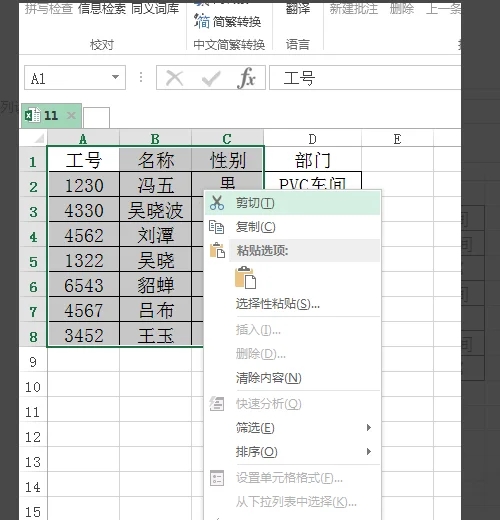
Task: Click the 信息检索 ribbon button
Action: tap(102, 9)
